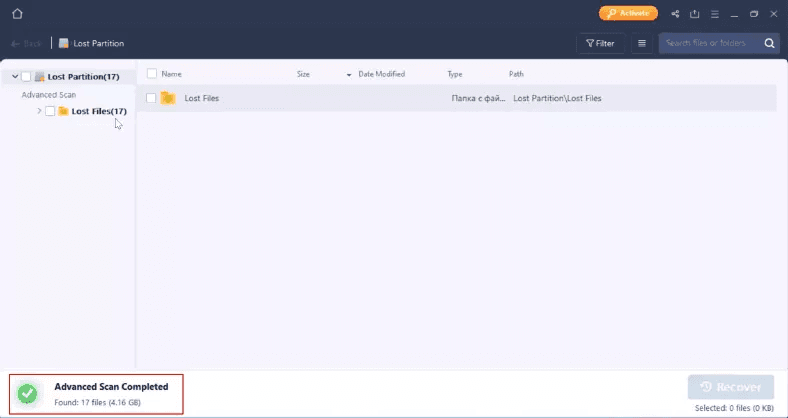Go to the home screen icon

point(17,14)
